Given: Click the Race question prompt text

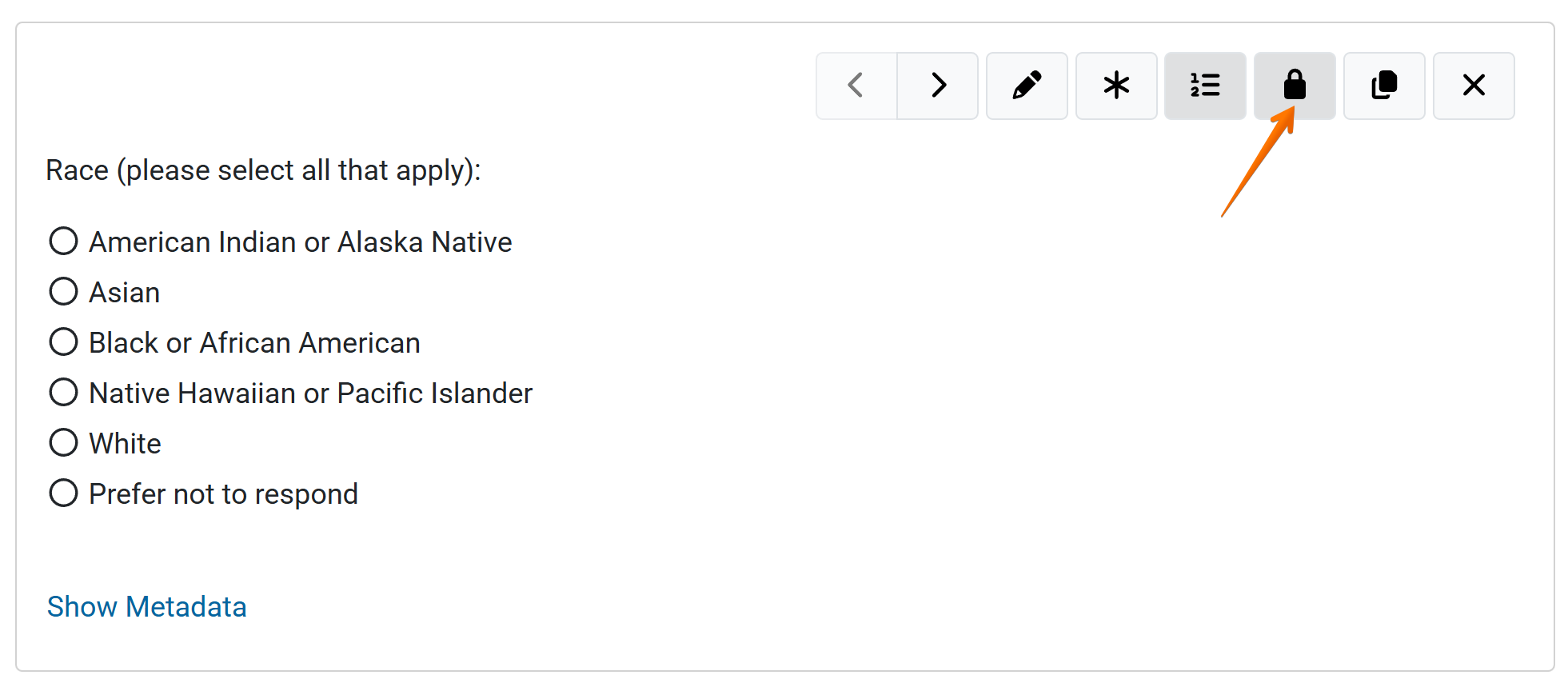Looking at the screenshot, I should pyautogui.click(x=263, y=170).
